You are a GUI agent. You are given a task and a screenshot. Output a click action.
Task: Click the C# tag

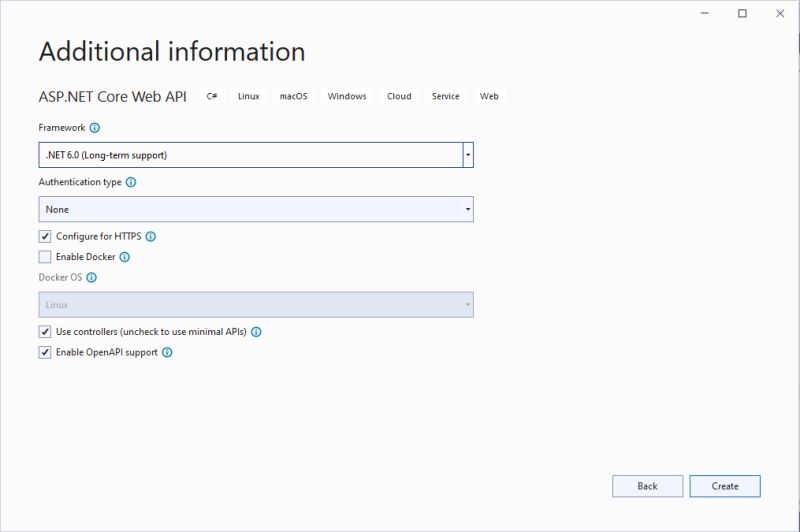tap(212, 96)
